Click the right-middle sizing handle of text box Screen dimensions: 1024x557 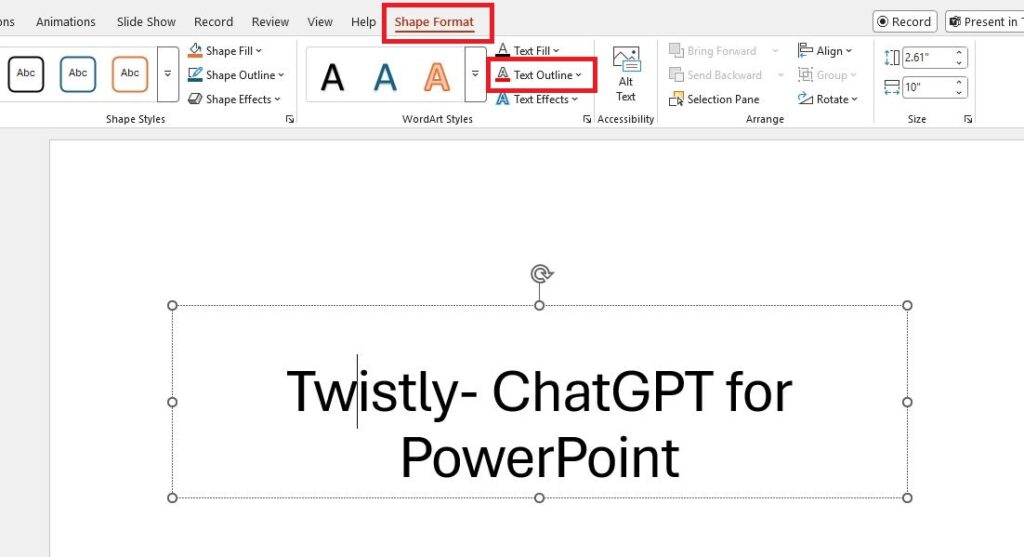point(907,402)
